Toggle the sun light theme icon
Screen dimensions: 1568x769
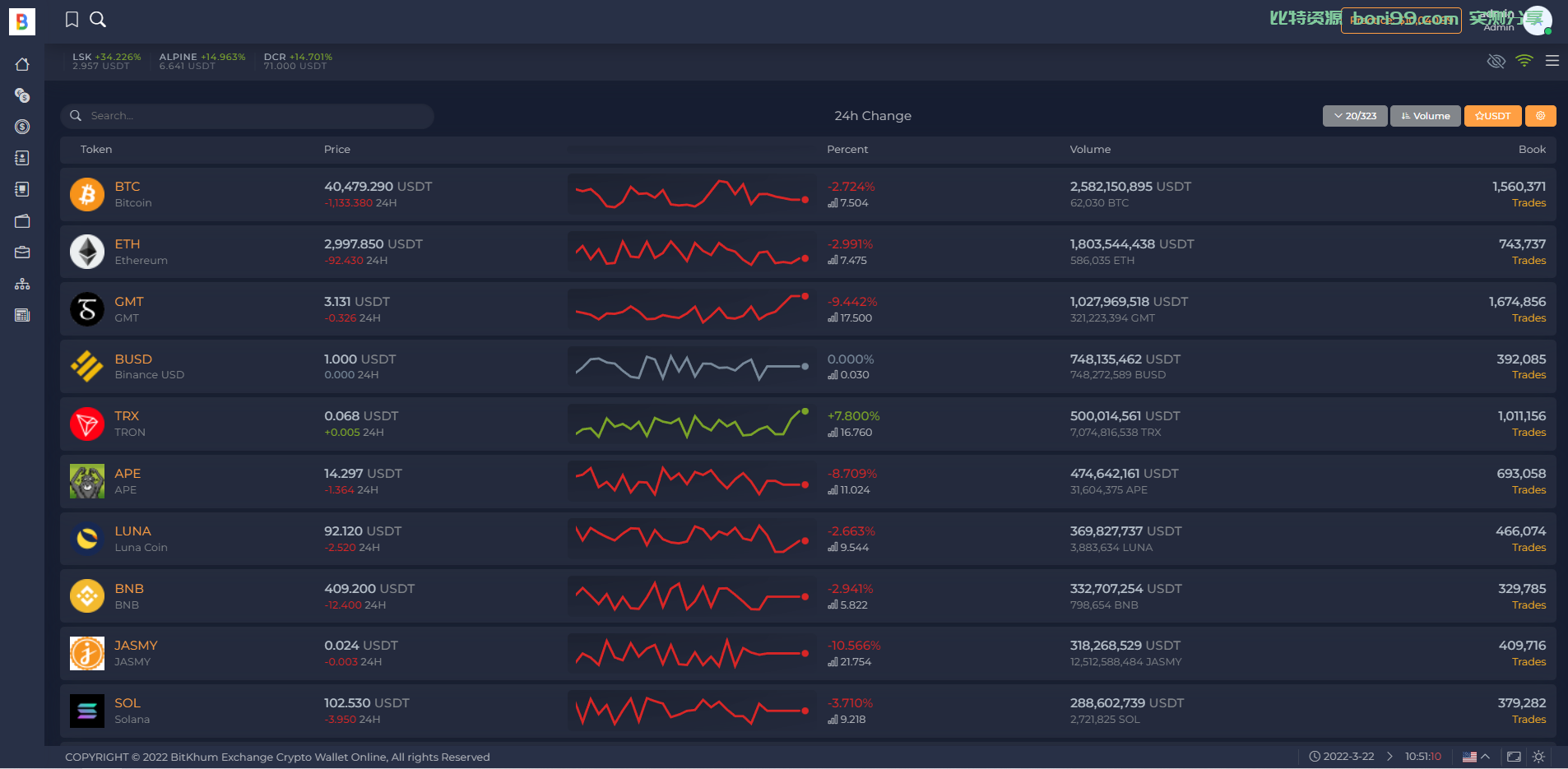1538,757
